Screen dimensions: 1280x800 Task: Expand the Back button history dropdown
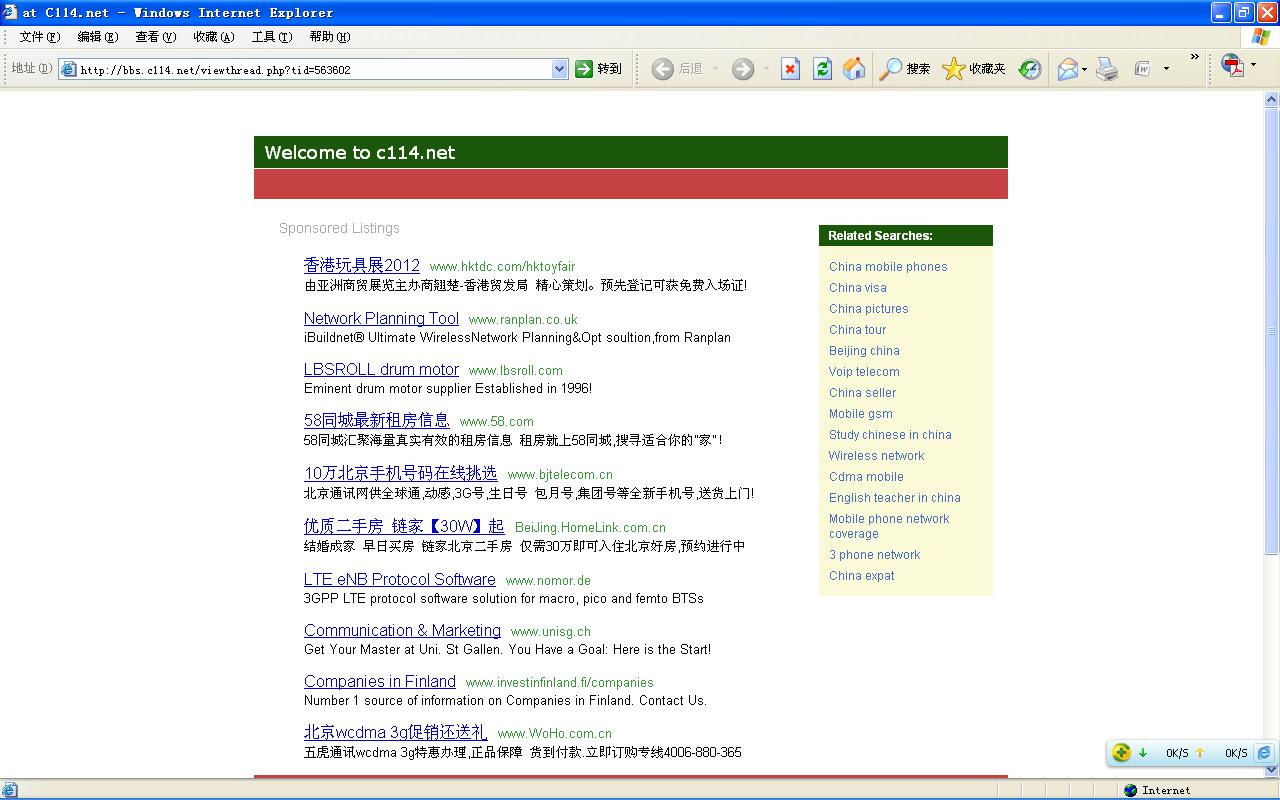(715, 69)
